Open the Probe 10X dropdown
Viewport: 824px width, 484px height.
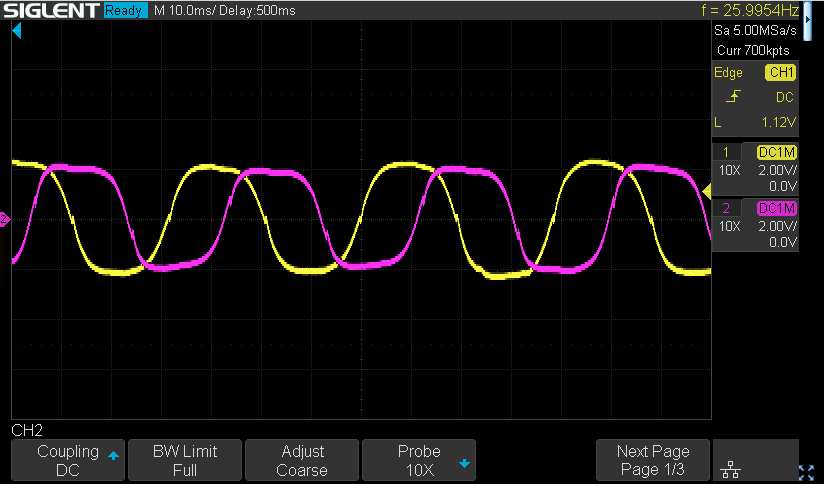click(x=419, y=460)
